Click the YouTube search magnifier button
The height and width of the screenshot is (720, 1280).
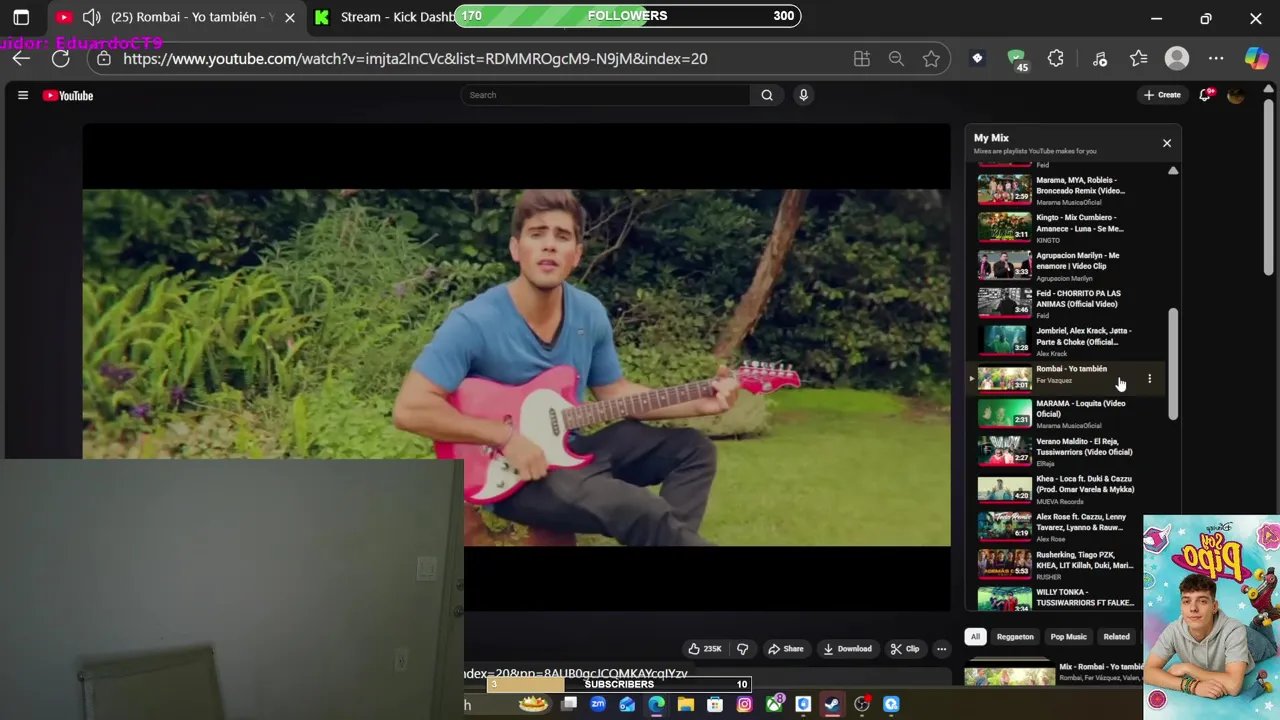pyautogui.click(x=767, y=95)
